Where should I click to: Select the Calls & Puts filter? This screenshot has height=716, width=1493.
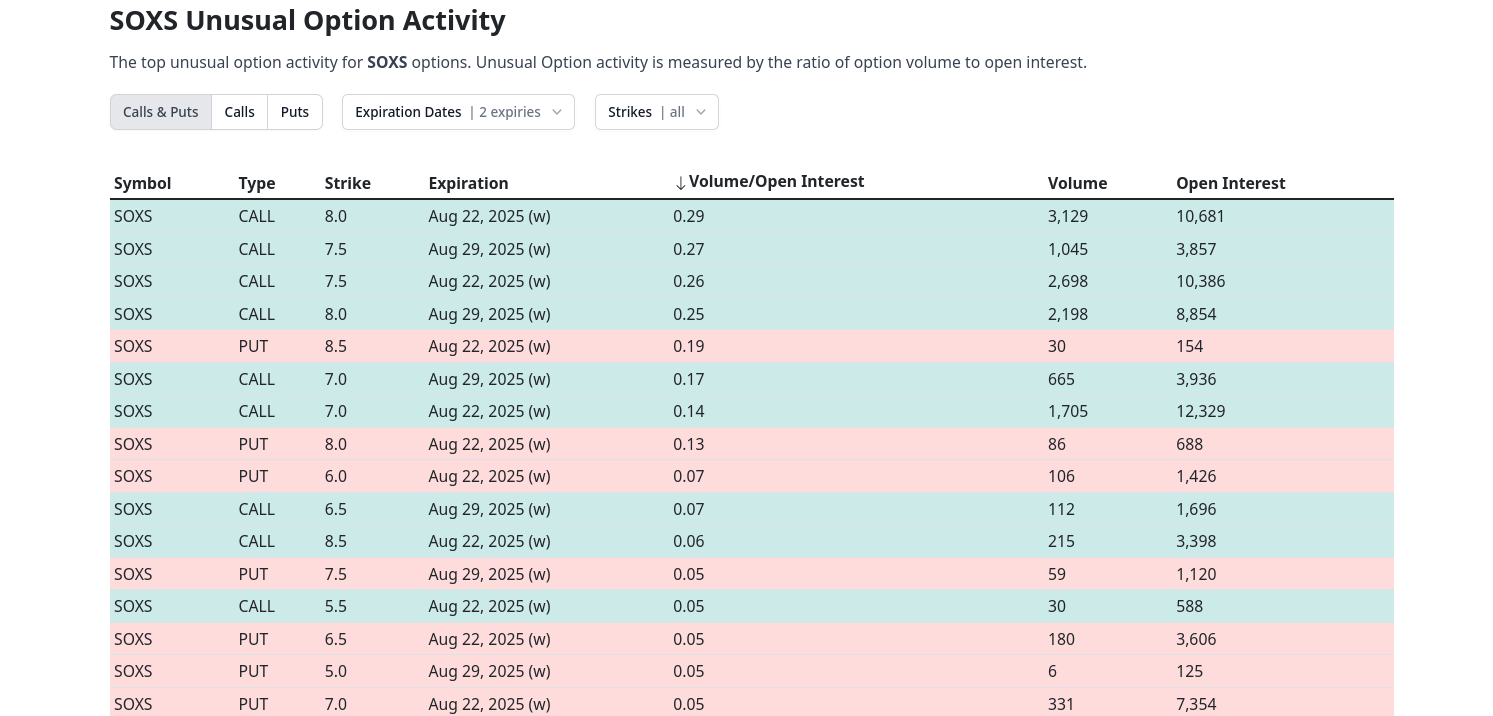coord(161,112)
